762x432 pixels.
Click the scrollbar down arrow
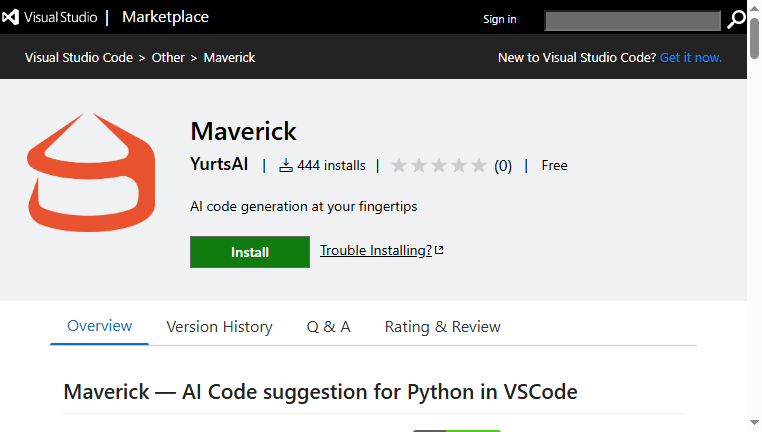tap(754, 423)
